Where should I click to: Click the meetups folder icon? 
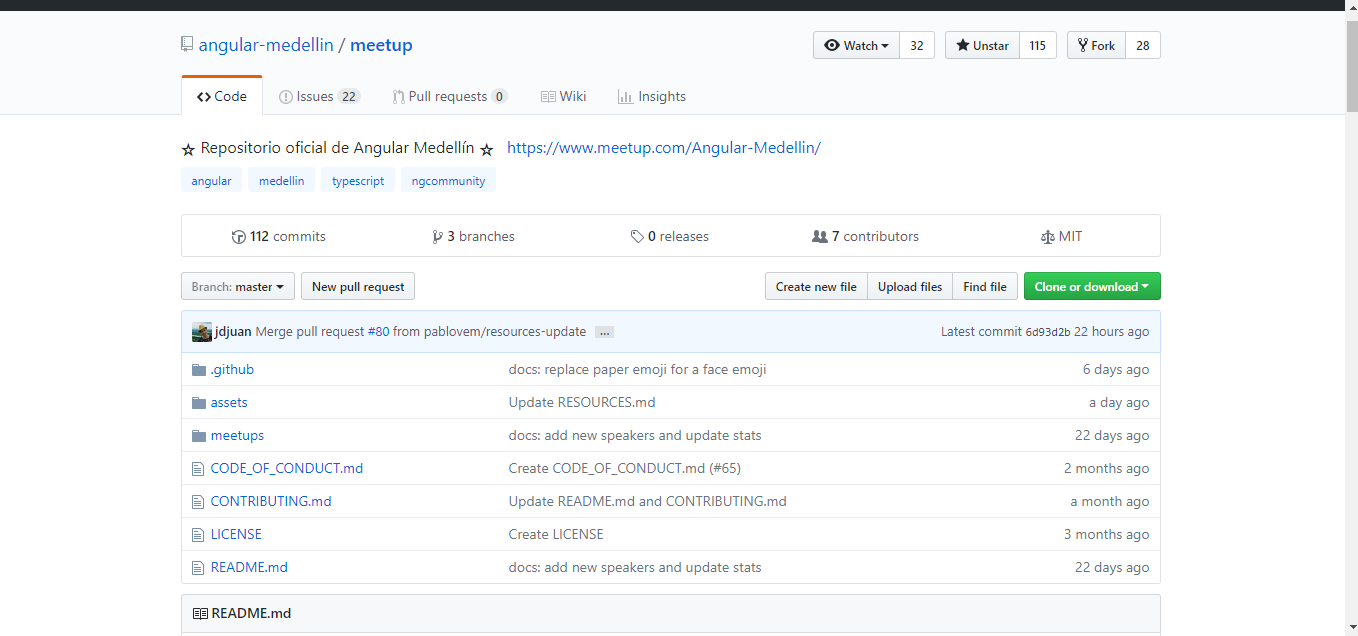pyautogui.click(x=198, y=436)
